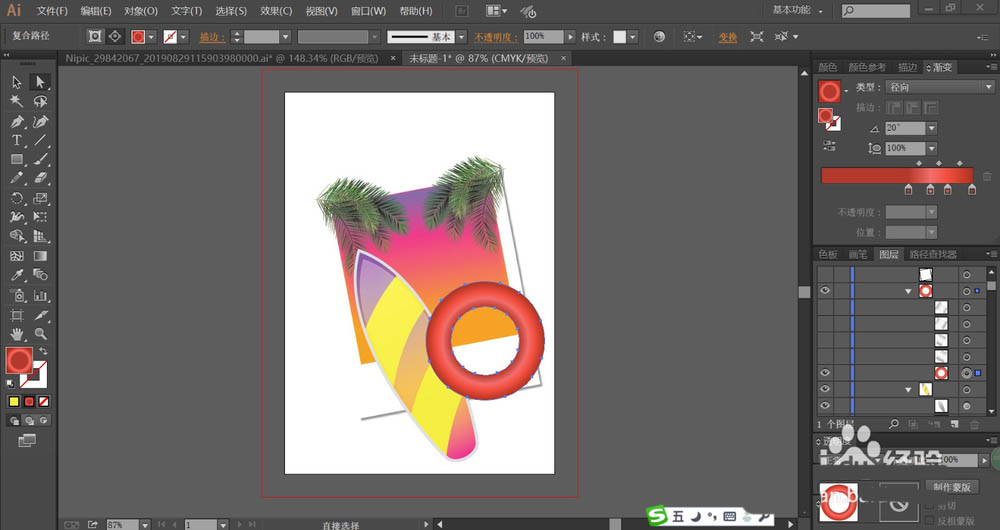1000x530 pixels.
Task: Set stroke to None using the toolbox swatch
Action: coord(43,401)
